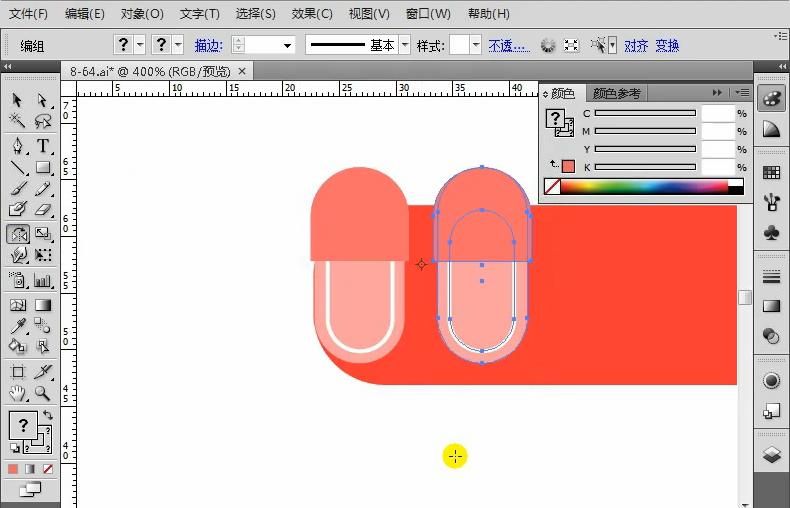
Task: Open the 效果(C) menu
Action: coord(312,14)
